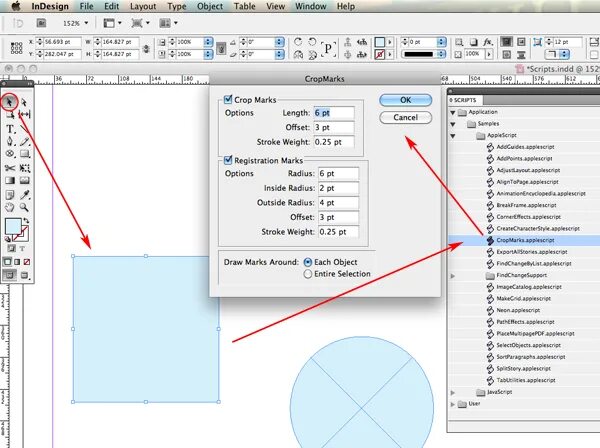Pick the Gap tool in the toolbox
Viewport: 600px width, 448px height.
24,114
